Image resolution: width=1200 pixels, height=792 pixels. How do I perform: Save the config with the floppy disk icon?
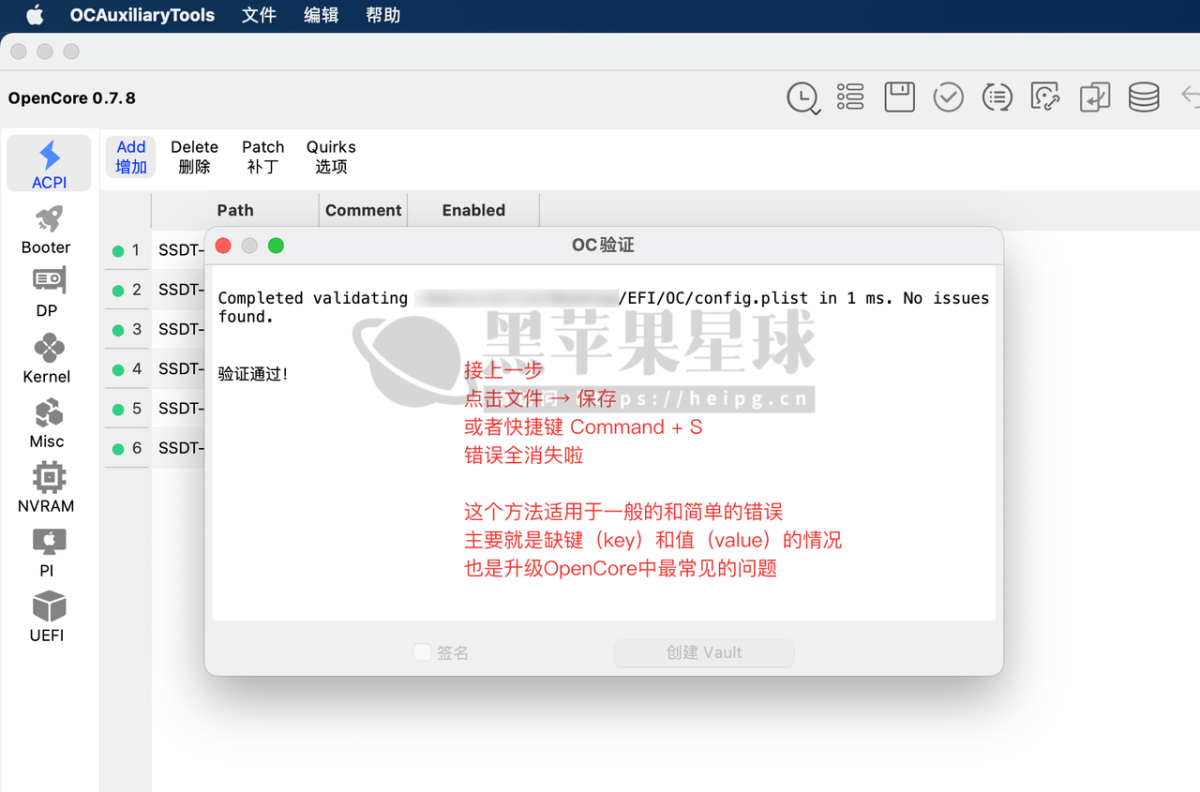pos(899,97)
